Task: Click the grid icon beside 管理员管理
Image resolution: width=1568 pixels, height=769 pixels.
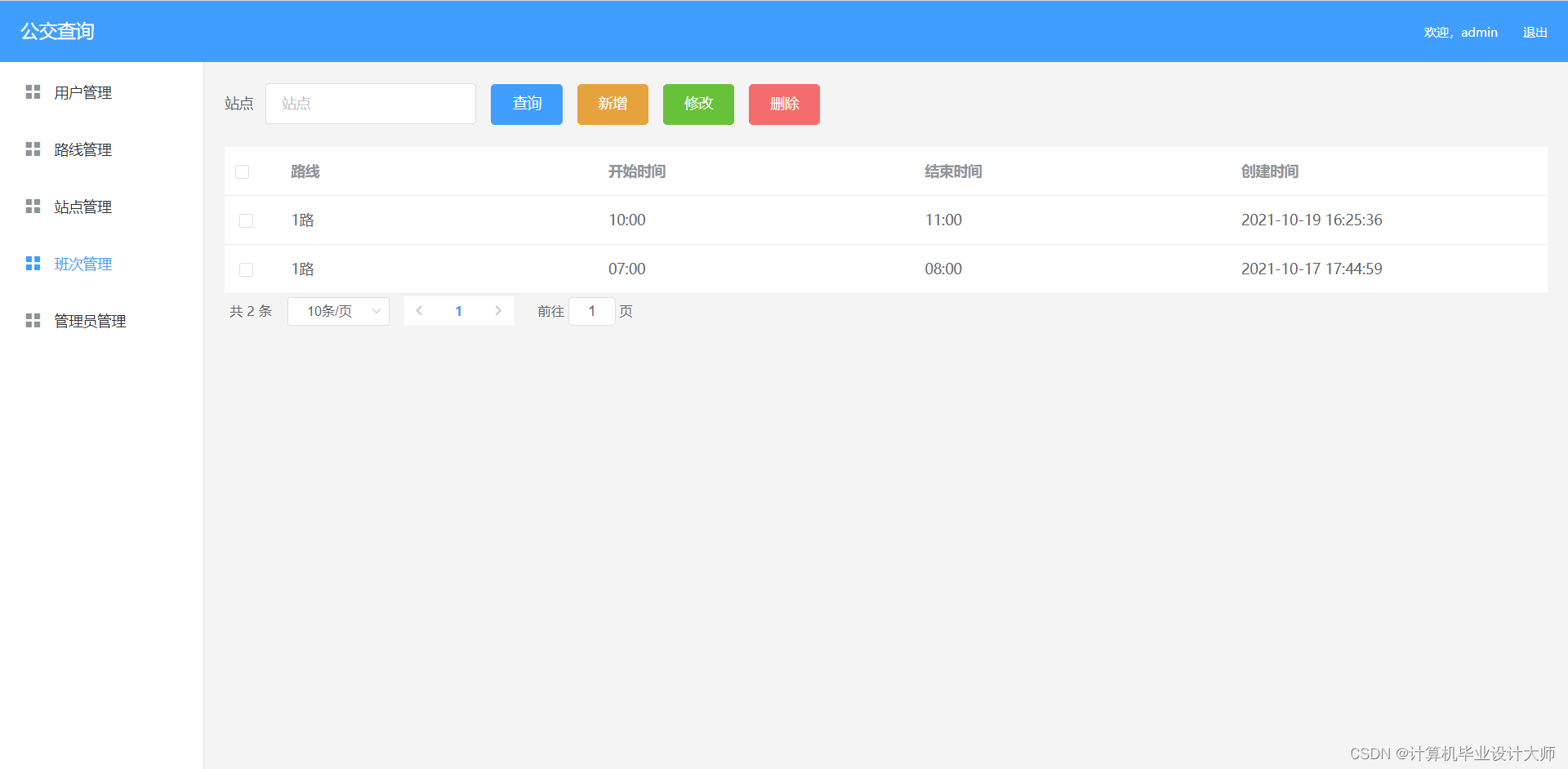Action: [x=33, y=320]
